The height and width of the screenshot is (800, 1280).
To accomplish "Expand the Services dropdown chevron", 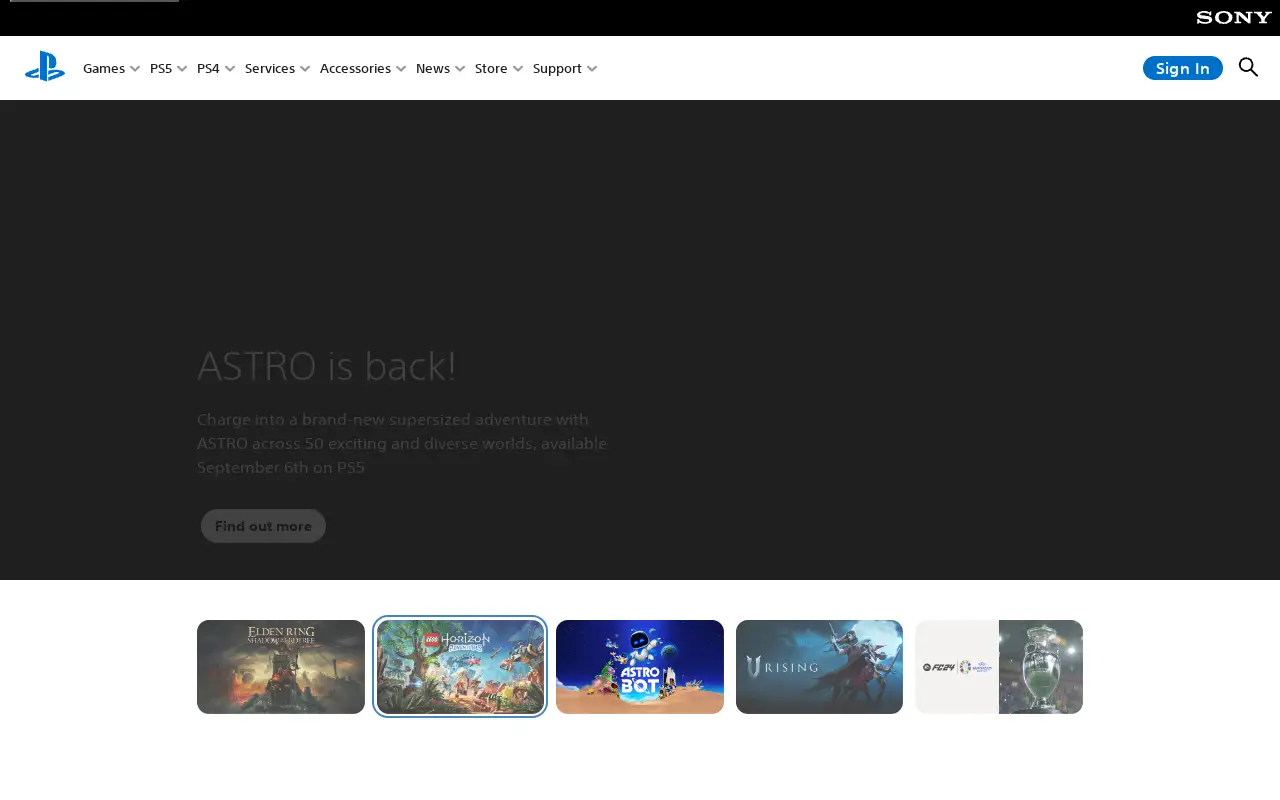I will [305, 68].
